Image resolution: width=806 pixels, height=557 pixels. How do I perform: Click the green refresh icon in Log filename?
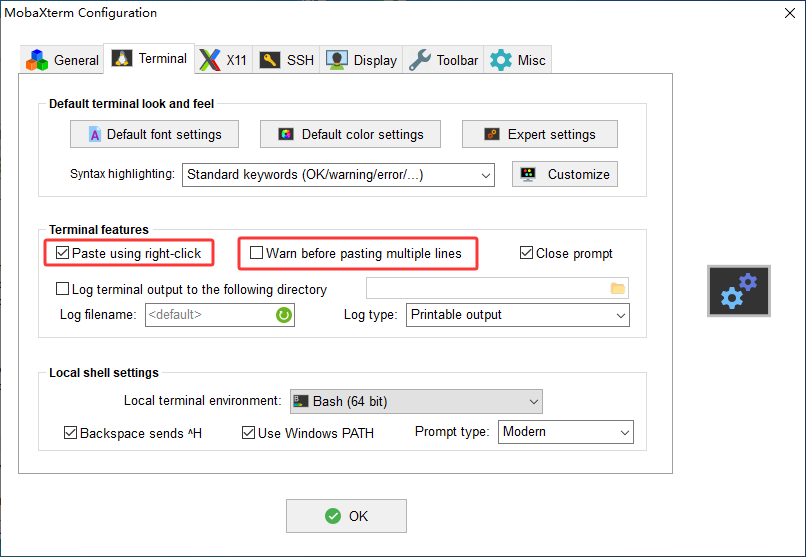284,314
